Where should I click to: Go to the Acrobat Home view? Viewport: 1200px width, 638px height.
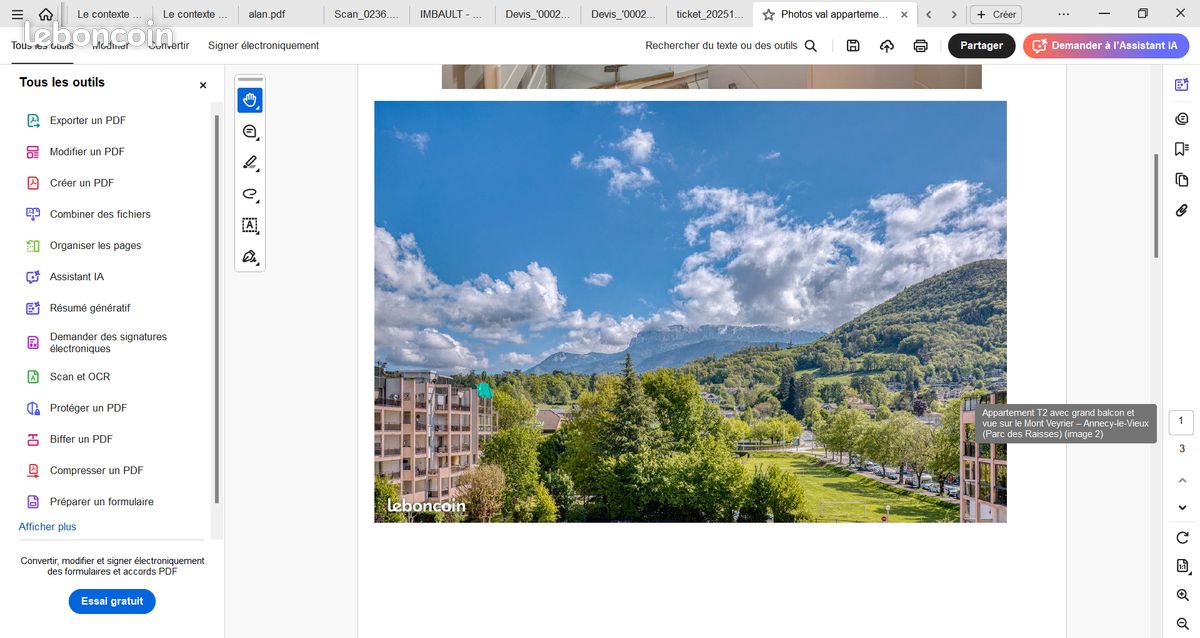click(x=46, y=14)
